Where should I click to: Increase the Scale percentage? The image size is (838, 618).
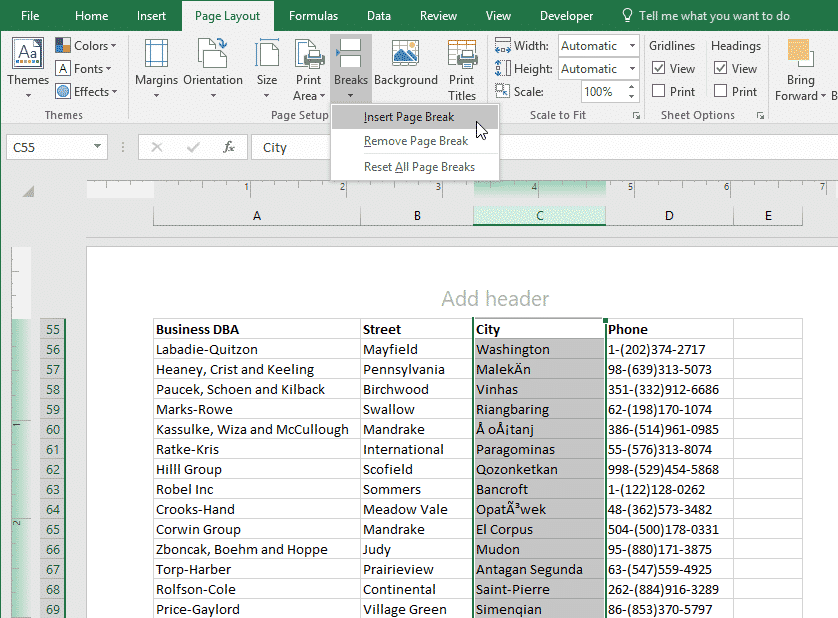(x=632, y=87)
